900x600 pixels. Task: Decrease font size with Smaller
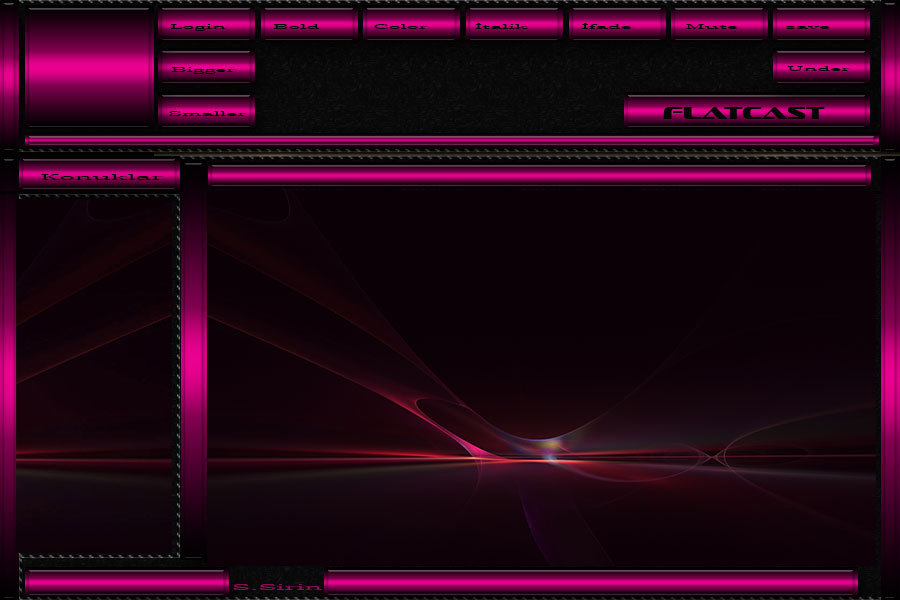tap(206, 112)
